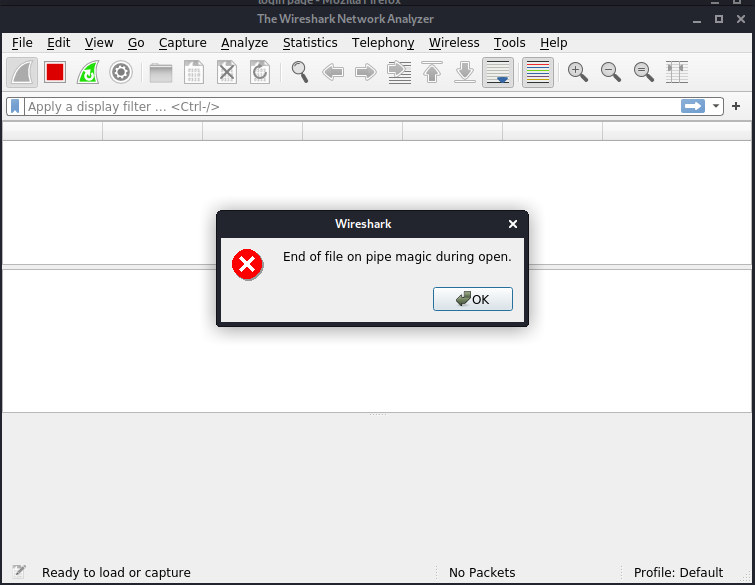Expand display filter history dropdown
755x585 pixels.
716,106
